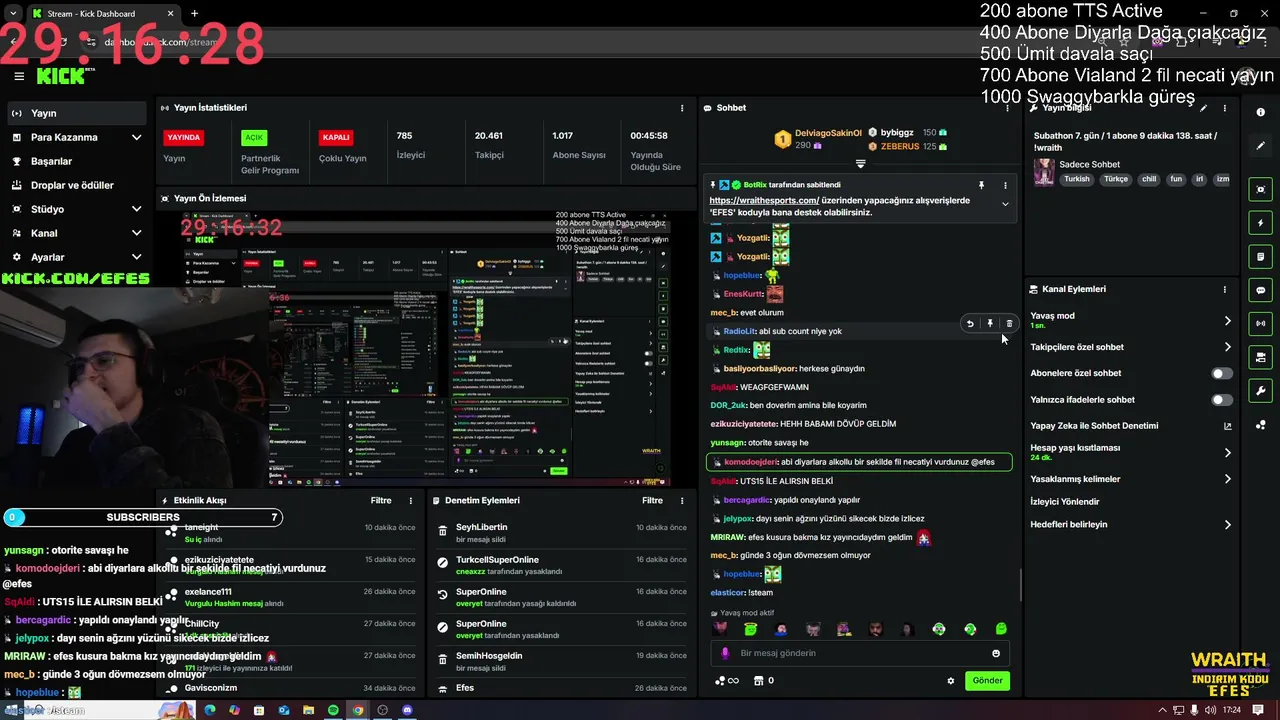Open Etkinlik Akışı Filtre
1280x720 pixels.
point(381,501)
